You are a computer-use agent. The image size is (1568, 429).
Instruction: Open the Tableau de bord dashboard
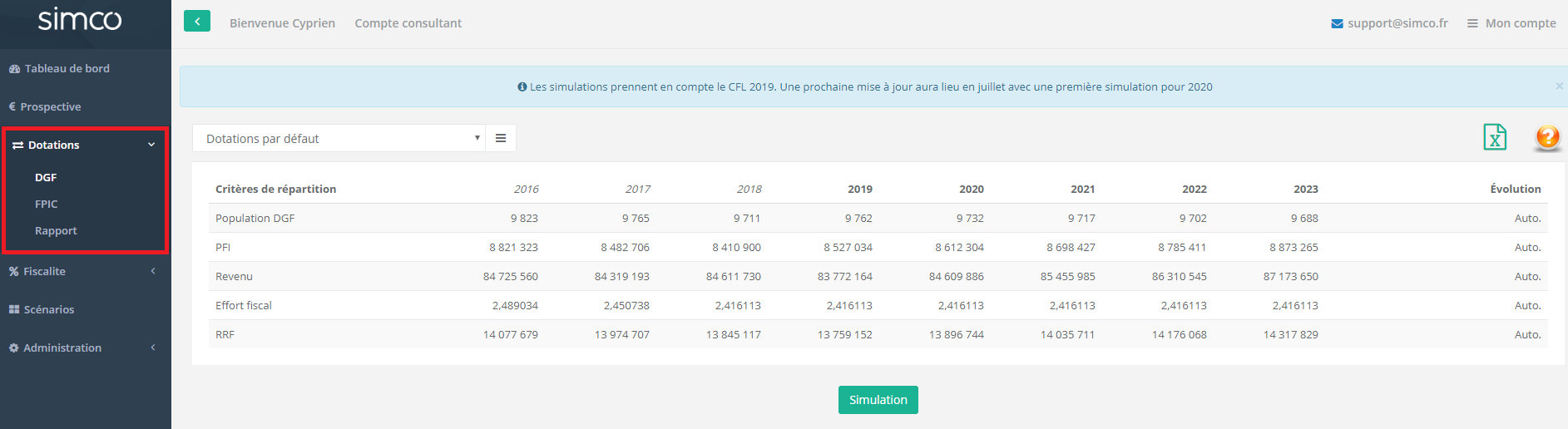[x=67, y=69]
